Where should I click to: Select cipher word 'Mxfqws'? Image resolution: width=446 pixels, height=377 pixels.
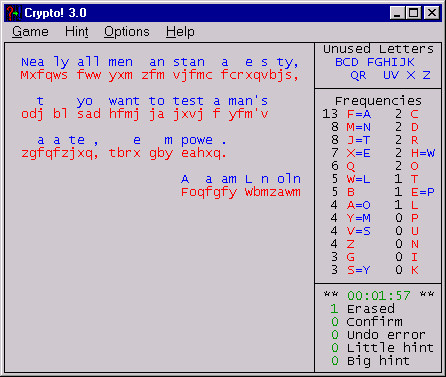point(44,75)
